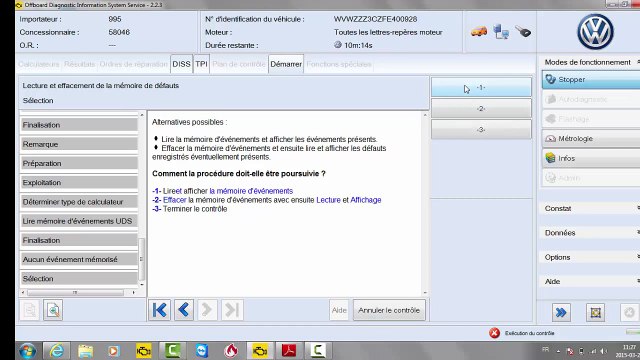Click the greyed skip-to-last-step arrow
640x360 pixels.
point(232,310)
